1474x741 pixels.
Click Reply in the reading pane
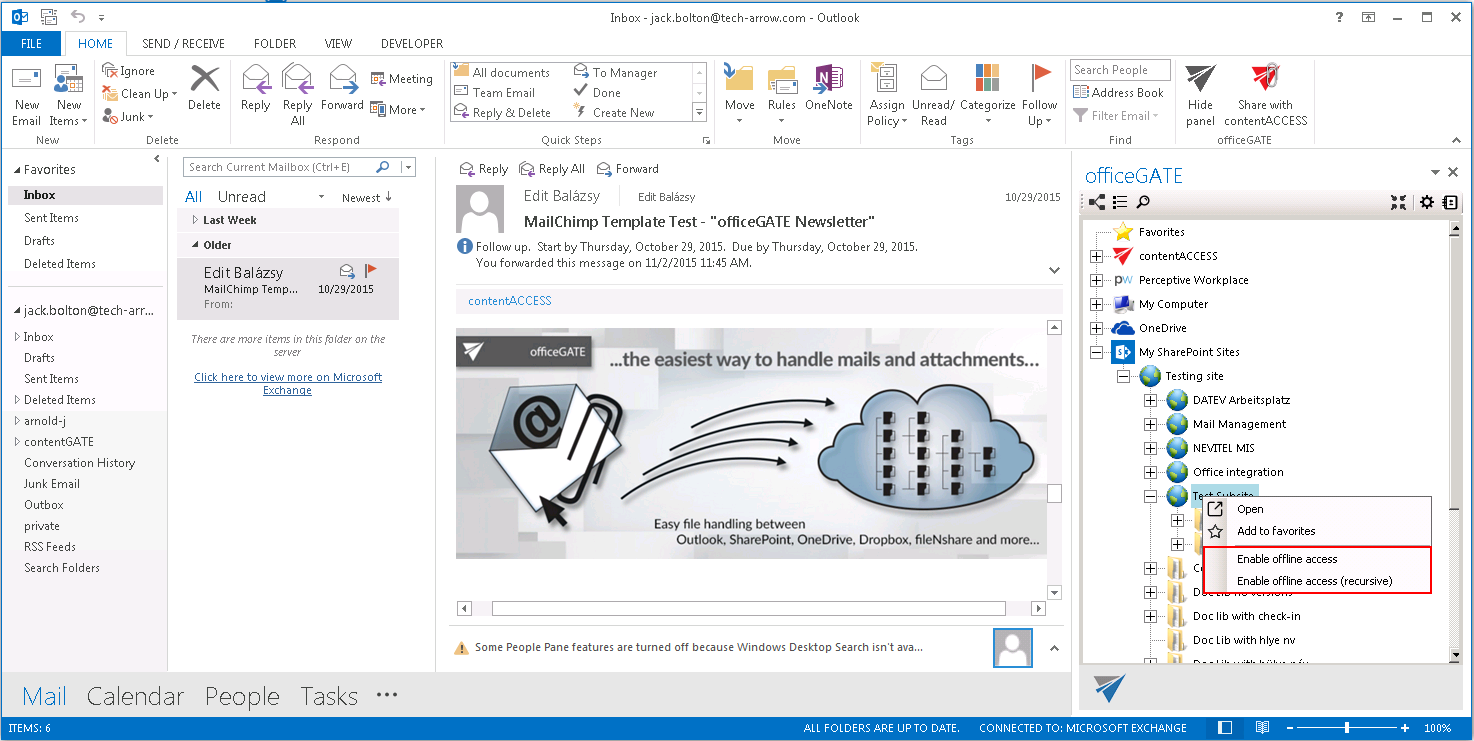484,169
